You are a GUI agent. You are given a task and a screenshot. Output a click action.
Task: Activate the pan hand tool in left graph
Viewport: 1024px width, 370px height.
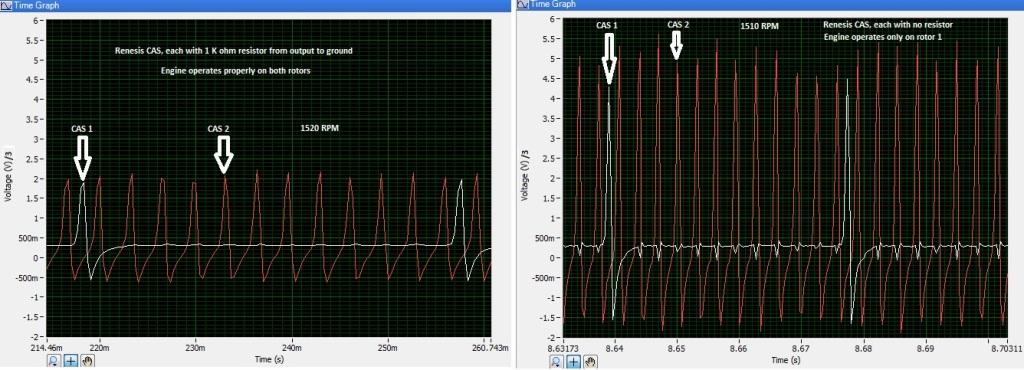click(x=88, y=360)
